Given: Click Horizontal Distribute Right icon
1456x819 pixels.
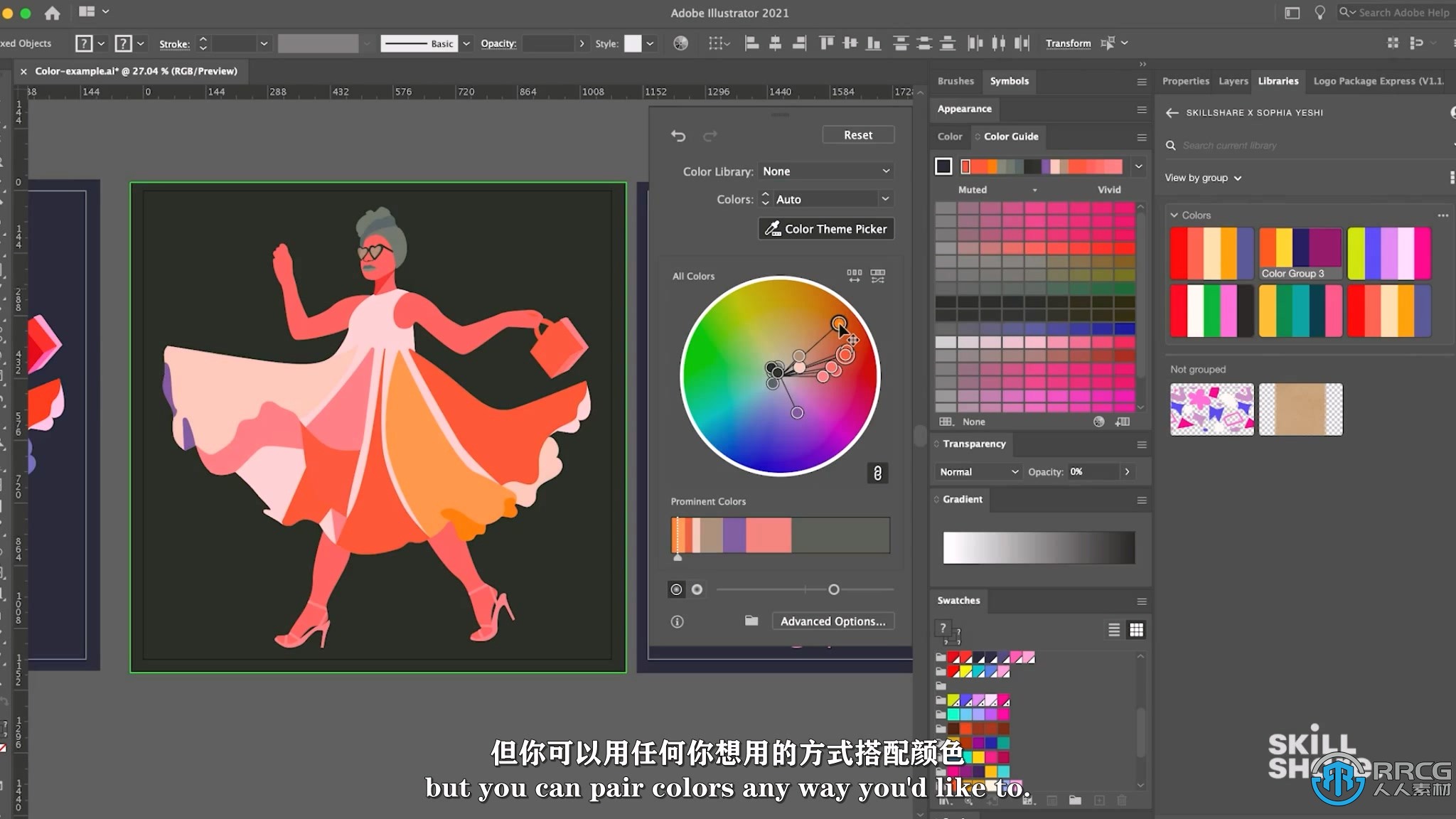Looking at the screenshot, I should [x=1022, y=43].
